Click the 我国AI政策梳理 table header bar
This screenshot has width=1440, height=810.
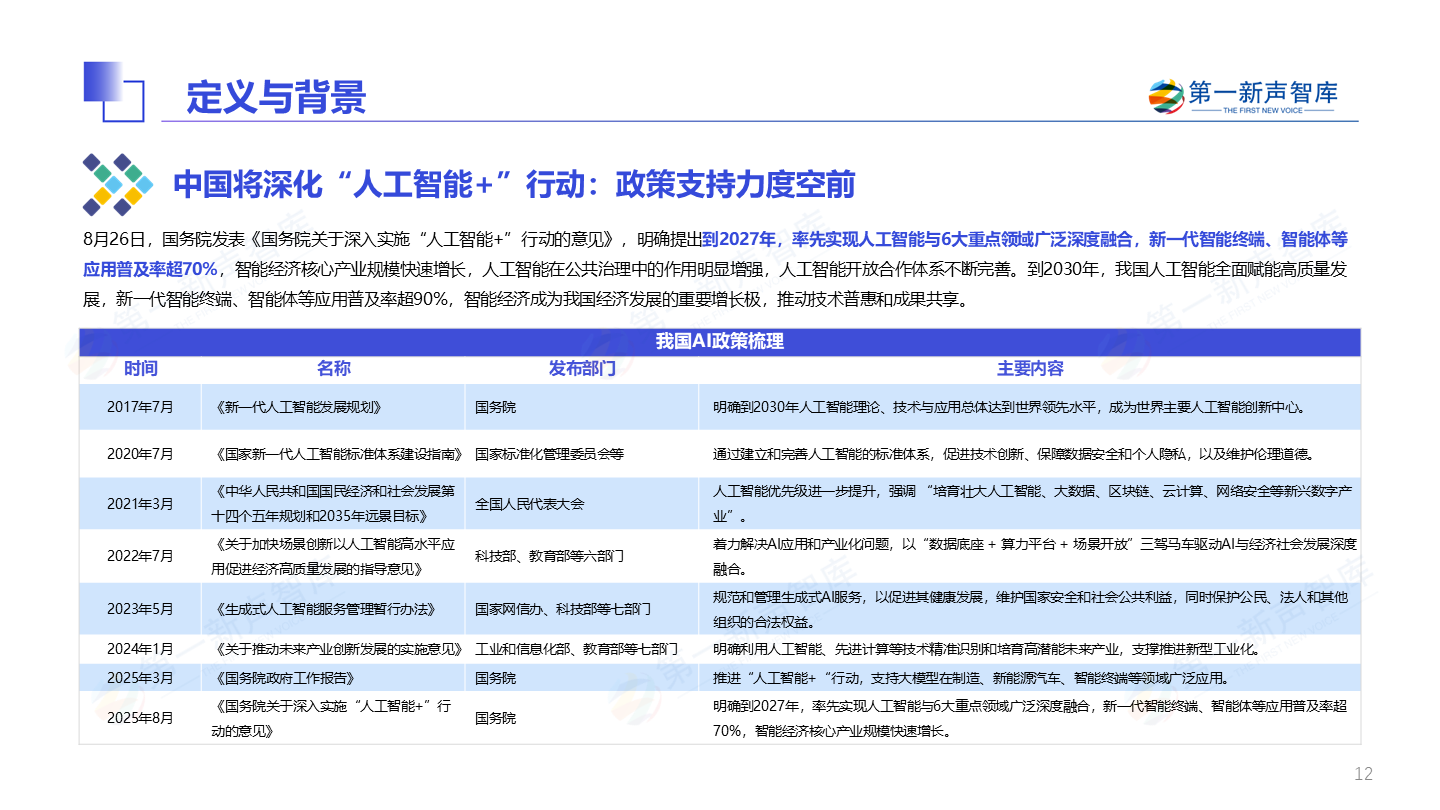719,341
